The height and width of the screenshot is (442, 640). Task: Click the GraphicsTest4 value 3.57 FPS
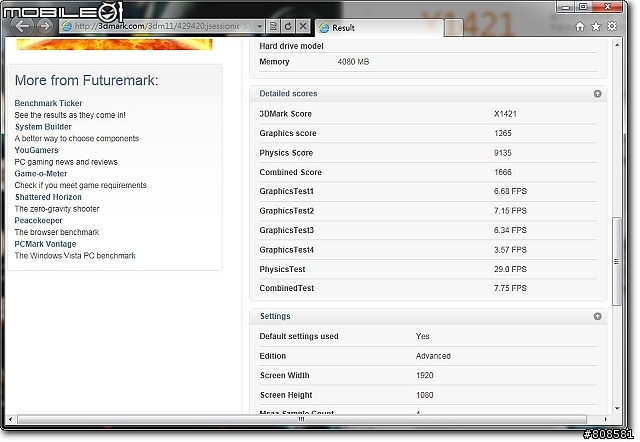pos(510,250)
